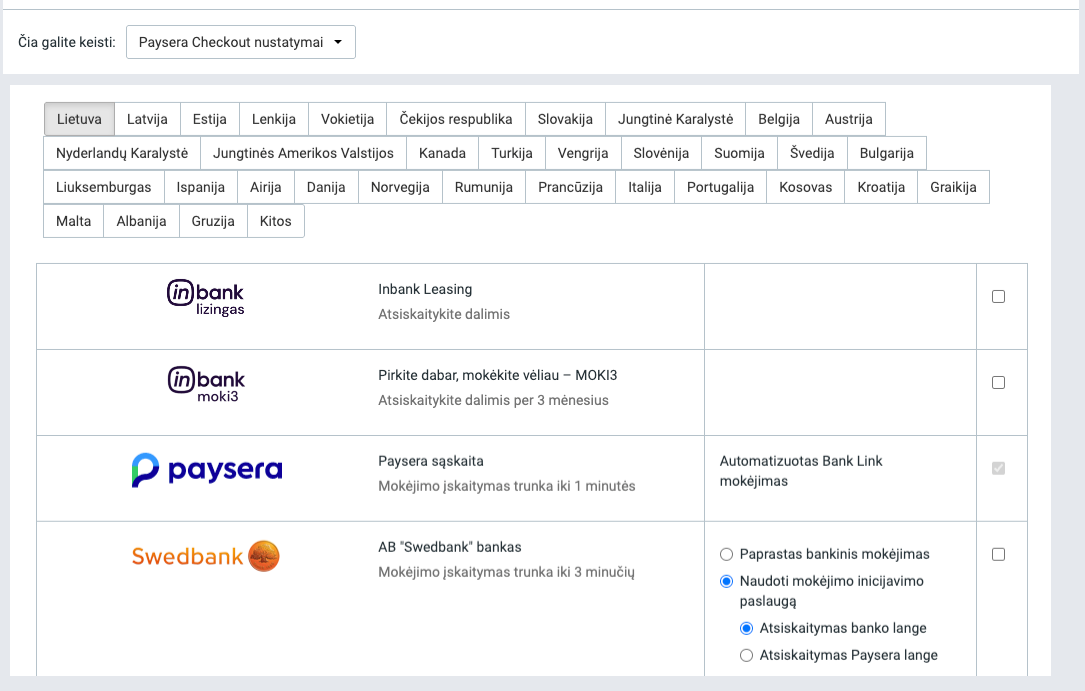Choose Atsiskaitymas Paysera lange radio option

(x=746, y=656)
